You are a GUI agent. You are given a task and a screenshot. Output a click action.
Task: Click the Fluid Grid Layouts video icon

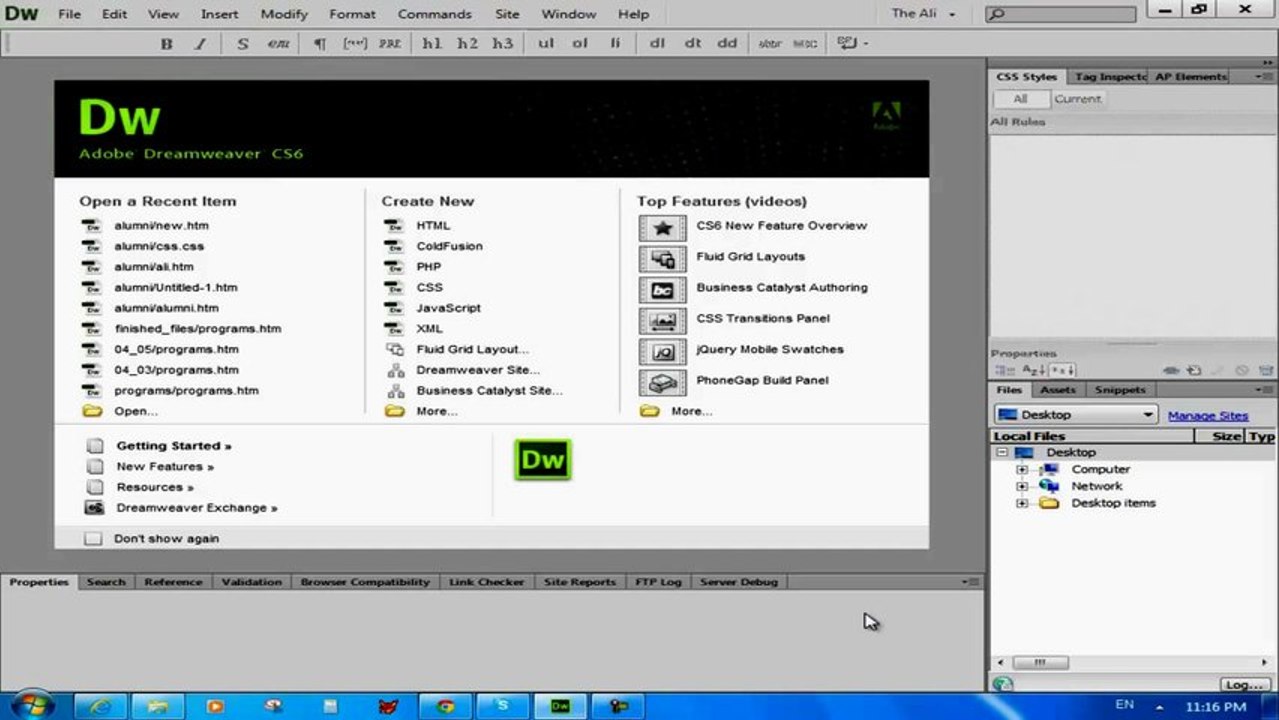[662, 258]
